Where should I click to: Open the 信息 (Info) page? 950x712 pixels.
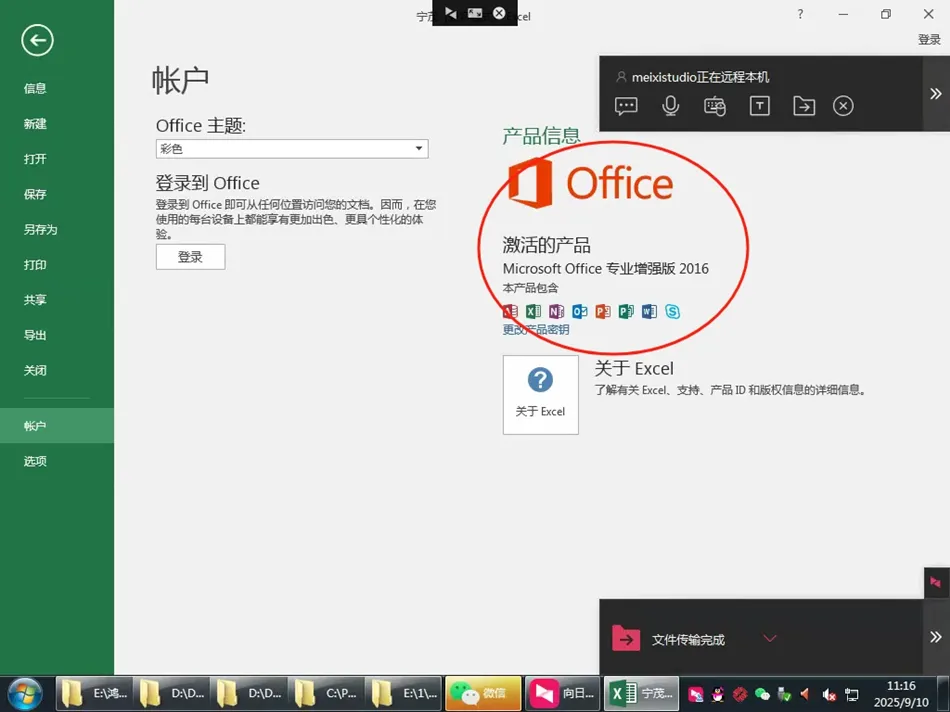pos(35,88)
